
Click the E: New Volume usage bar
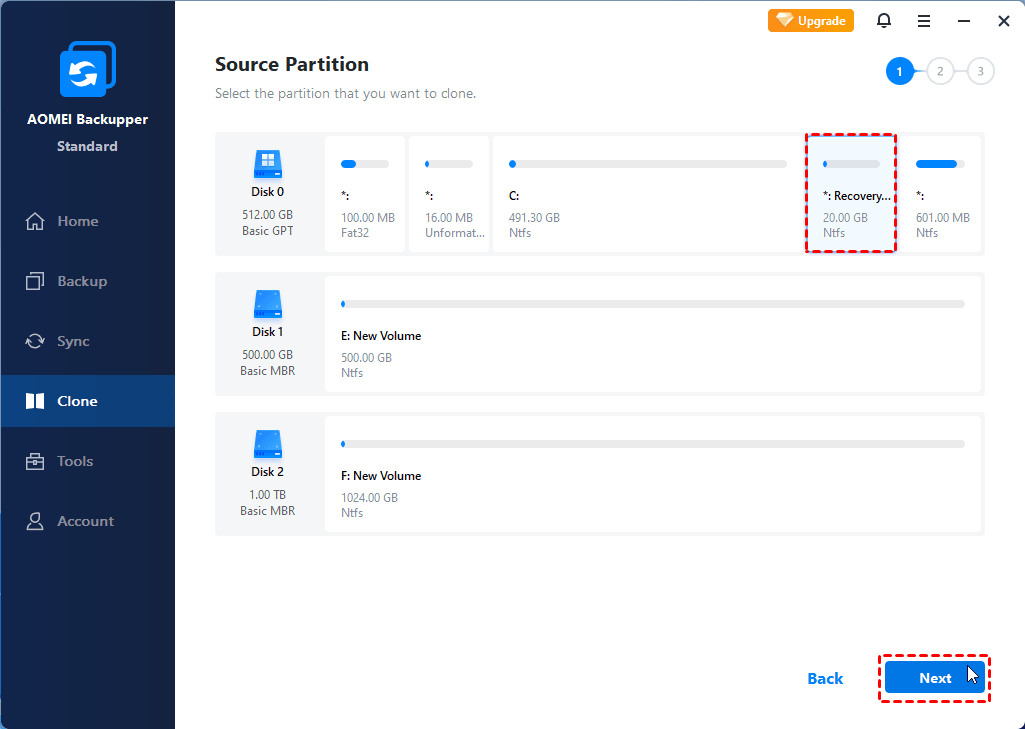click(x=653, y=304)
